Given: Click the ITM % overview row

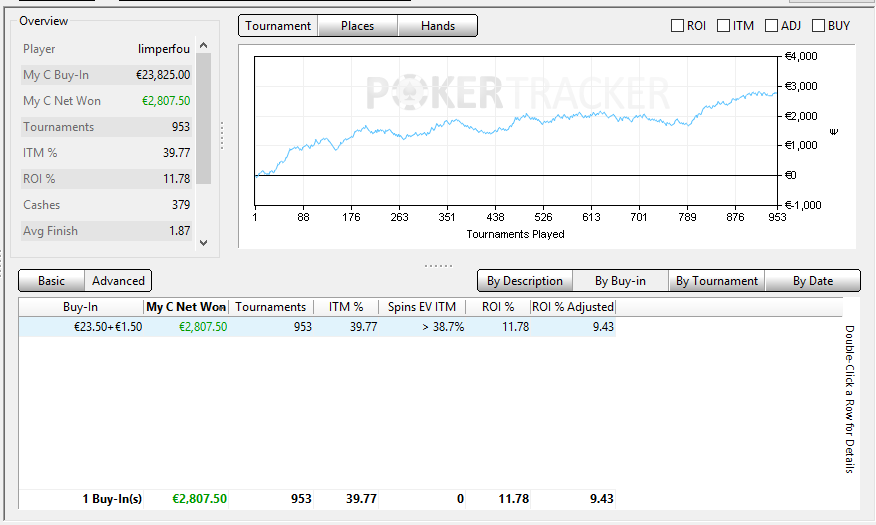Looking at the screenshot, I should click(x=106, y=153).
